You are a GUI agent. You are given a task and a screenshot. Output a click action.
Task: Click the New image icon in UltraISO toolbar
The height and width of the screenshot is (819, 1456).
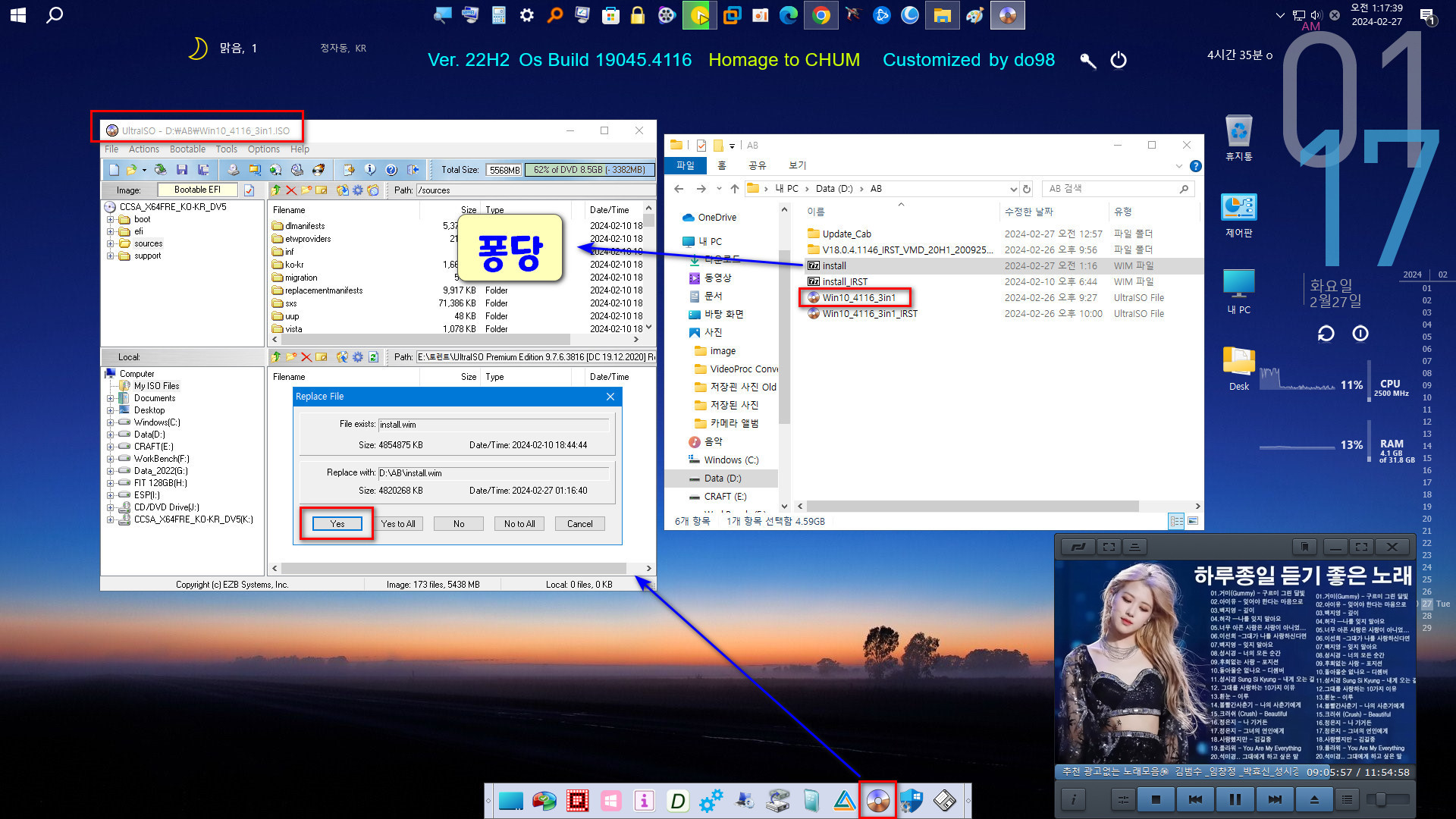pyautogui.click(x=114, y=170)
